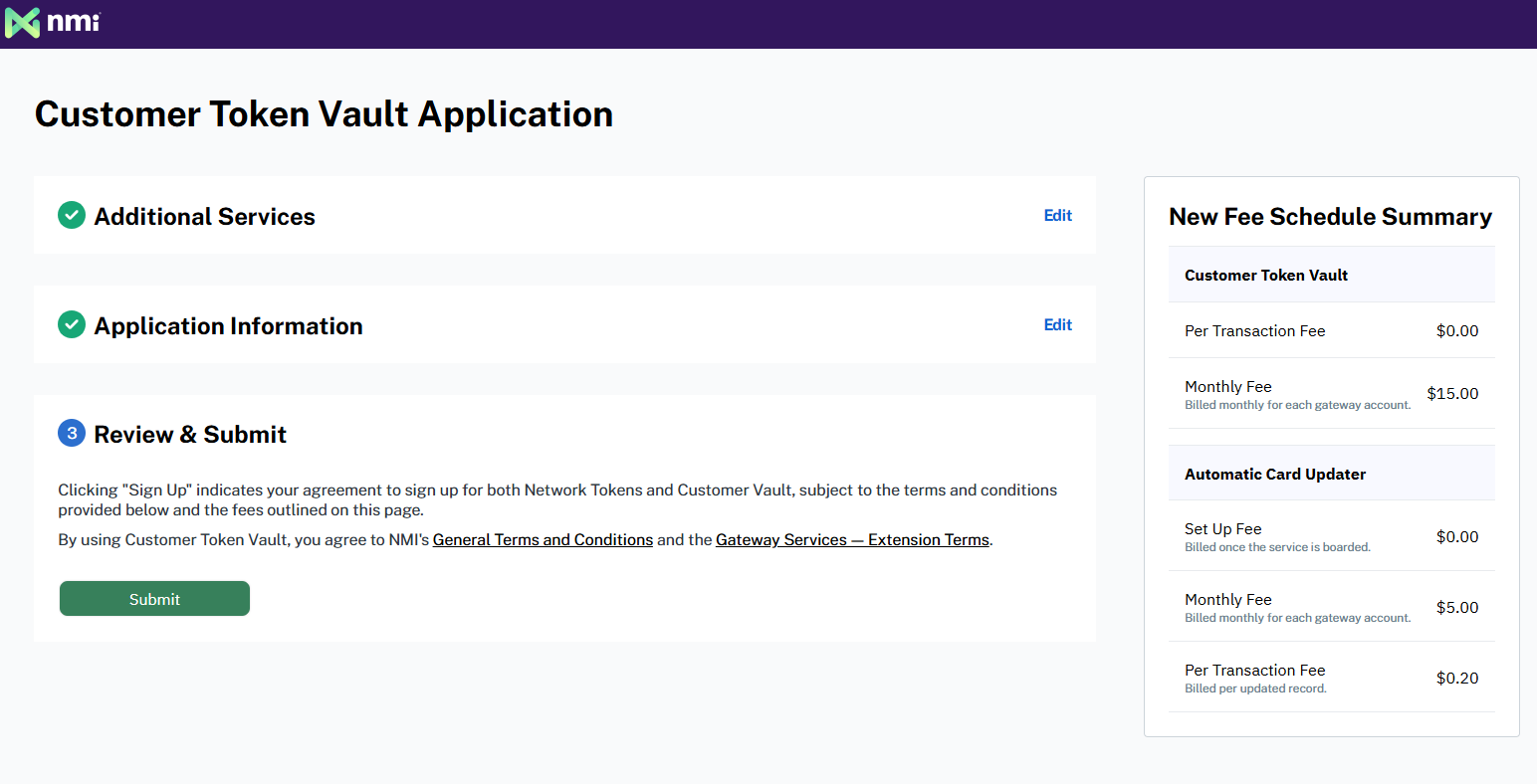Click Customer Token Vault $0.00 transaction fee amount
This screenshot has width=1537, height=784.
[1457, 330]
